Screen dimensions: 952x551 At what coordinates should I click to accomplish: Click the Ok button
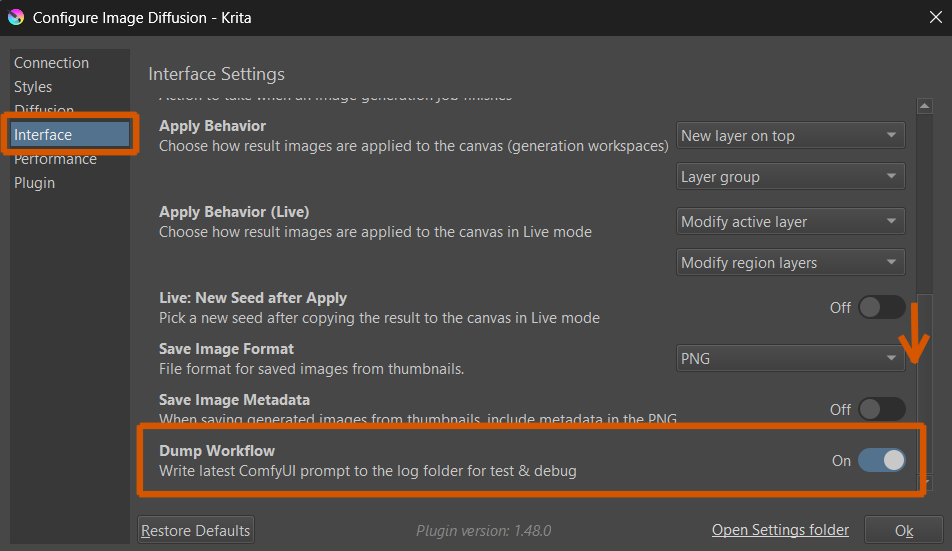[904, 530]
